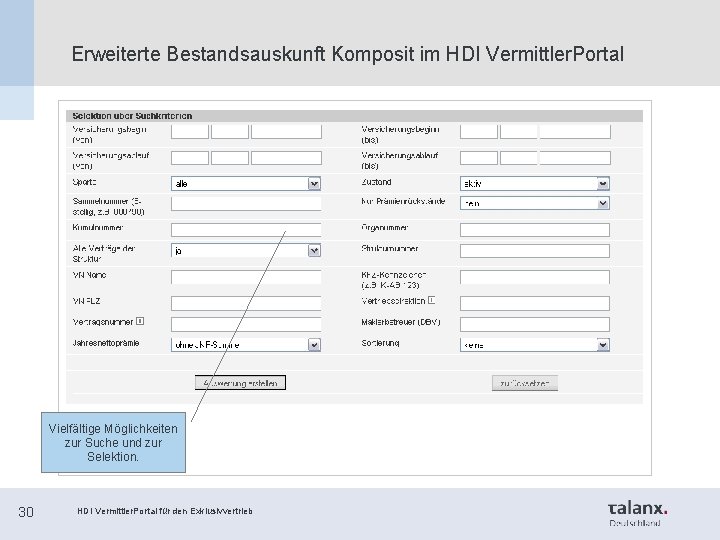Focus the Vertragsnummer input field
Image resolution: width=720 pixels, height=540 pixels.
click(246, 324)
